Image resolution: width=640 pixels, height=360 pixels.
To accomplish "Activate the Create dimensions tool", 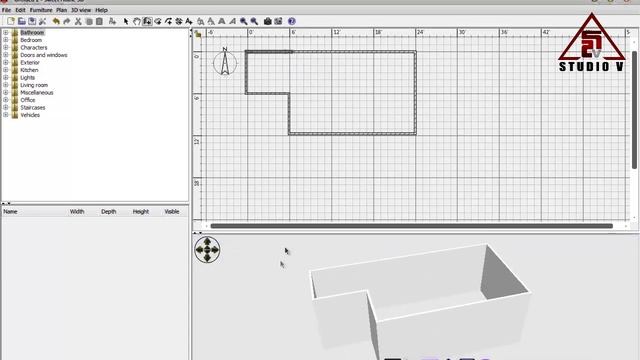I will pyautogui.click(x=179, y=21).
